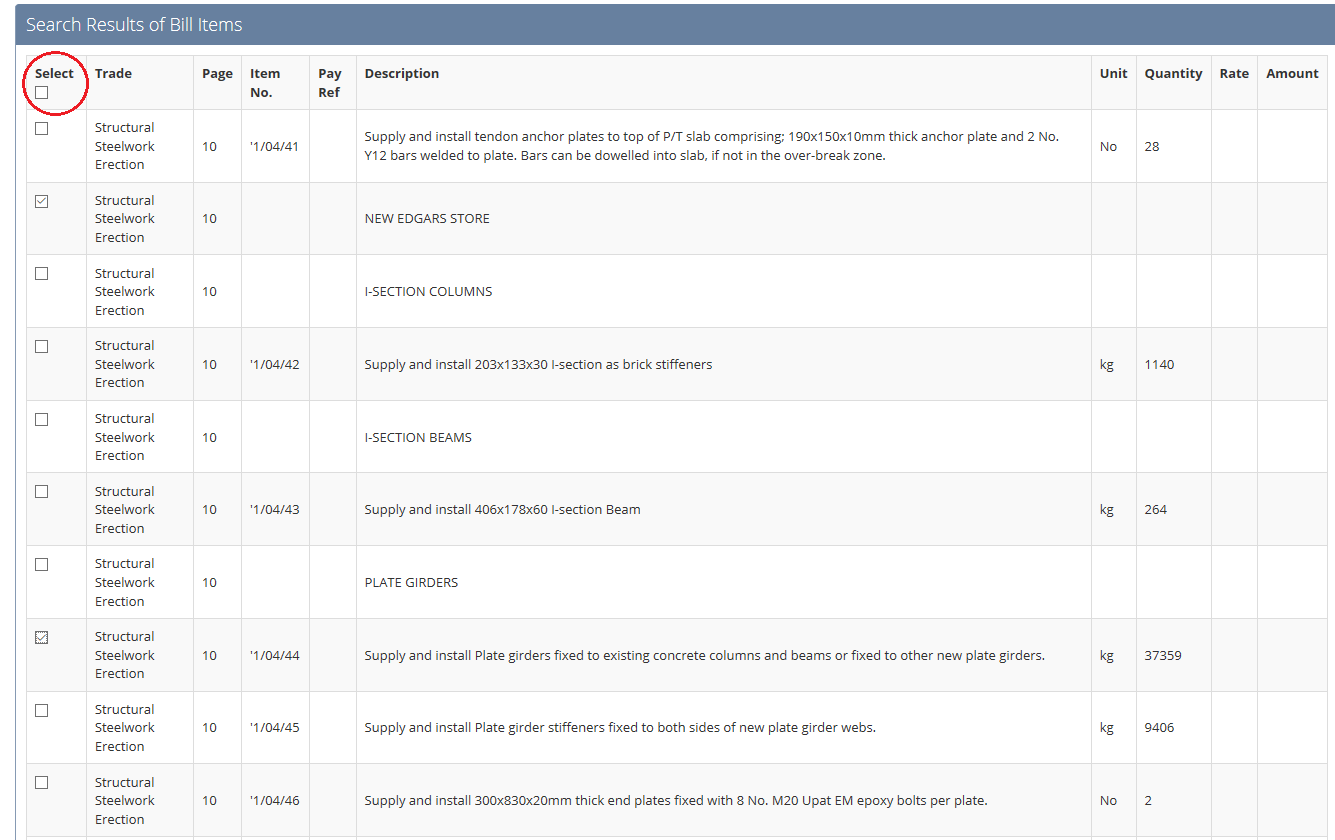The height and width of the screenshot is (840, 1335).
Task: Click item number '1/04/41
Action: (x=275, y=146)
